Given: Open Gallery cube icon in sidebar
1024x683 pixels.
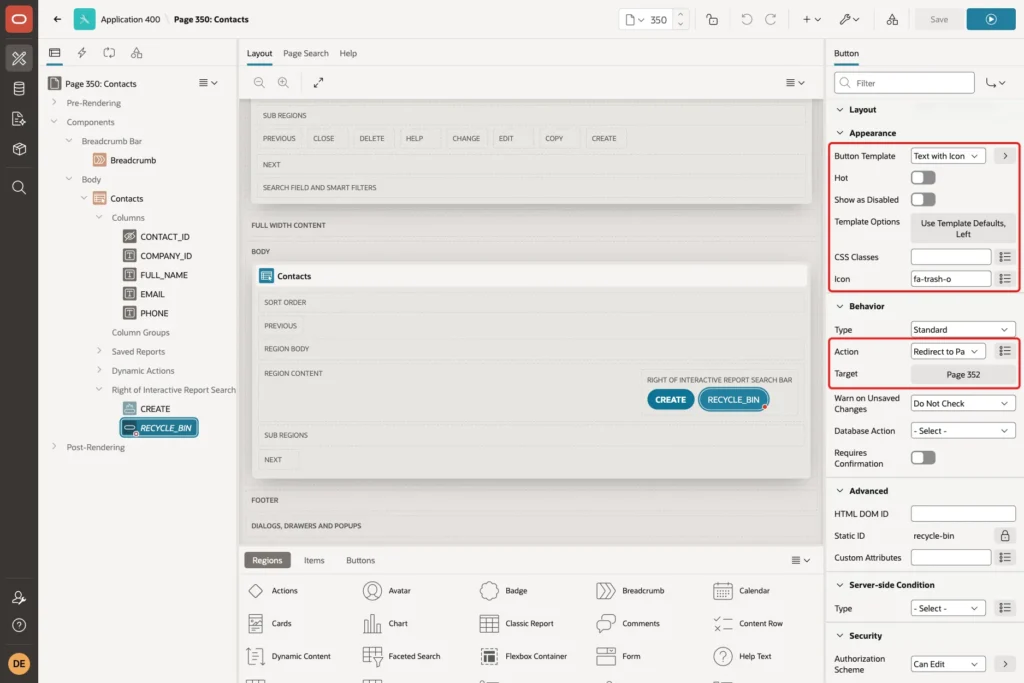Looking at the screenshot, I should pyautogui.click(x=19, y=149).
